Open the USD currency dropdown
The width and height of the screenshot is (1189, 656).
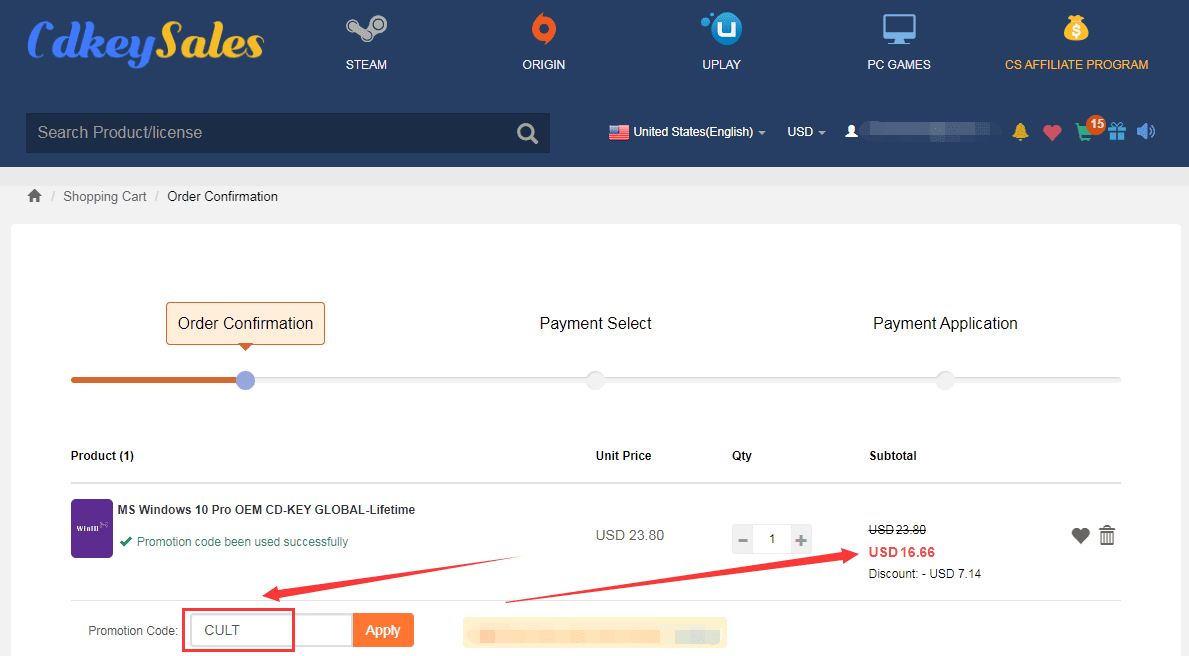(806, 132)
